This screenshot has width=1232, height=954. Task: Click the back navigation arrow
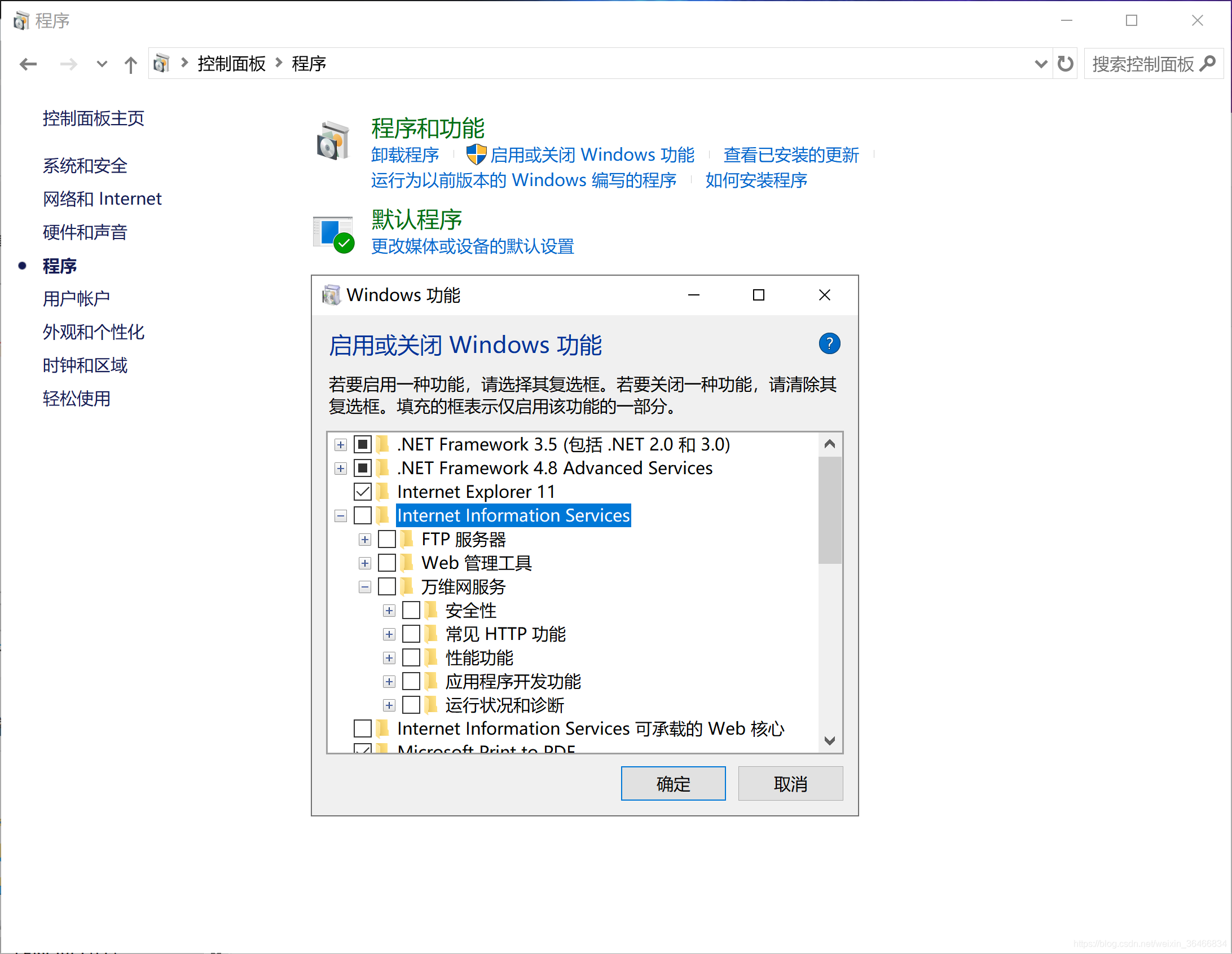click(x=28, y=64)
